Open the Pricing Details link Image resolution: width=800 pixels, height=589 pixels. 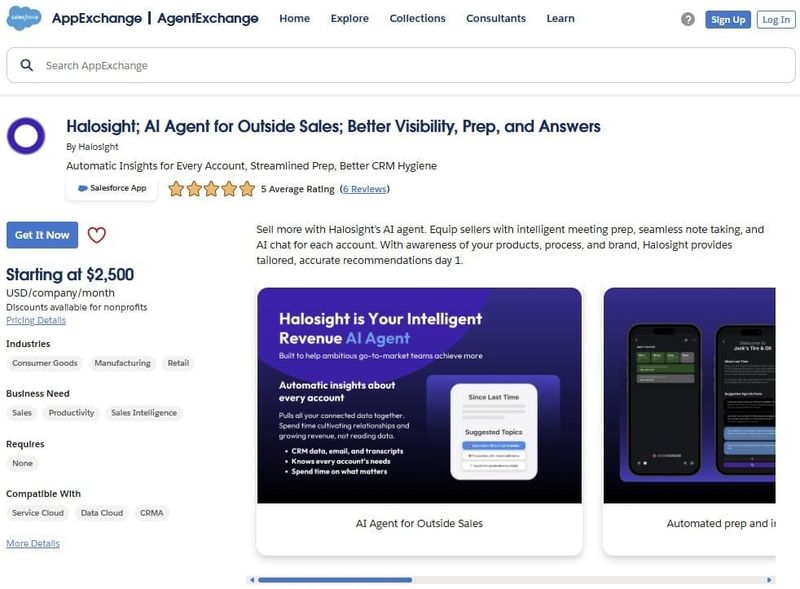36,320
